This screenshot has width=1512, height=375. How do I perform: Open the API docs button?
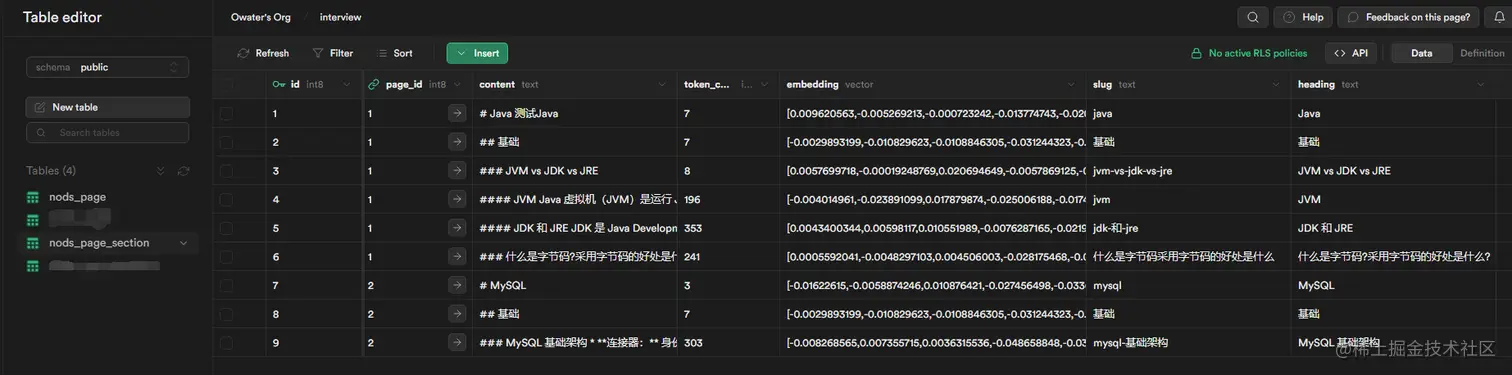tap(1350, 53)
